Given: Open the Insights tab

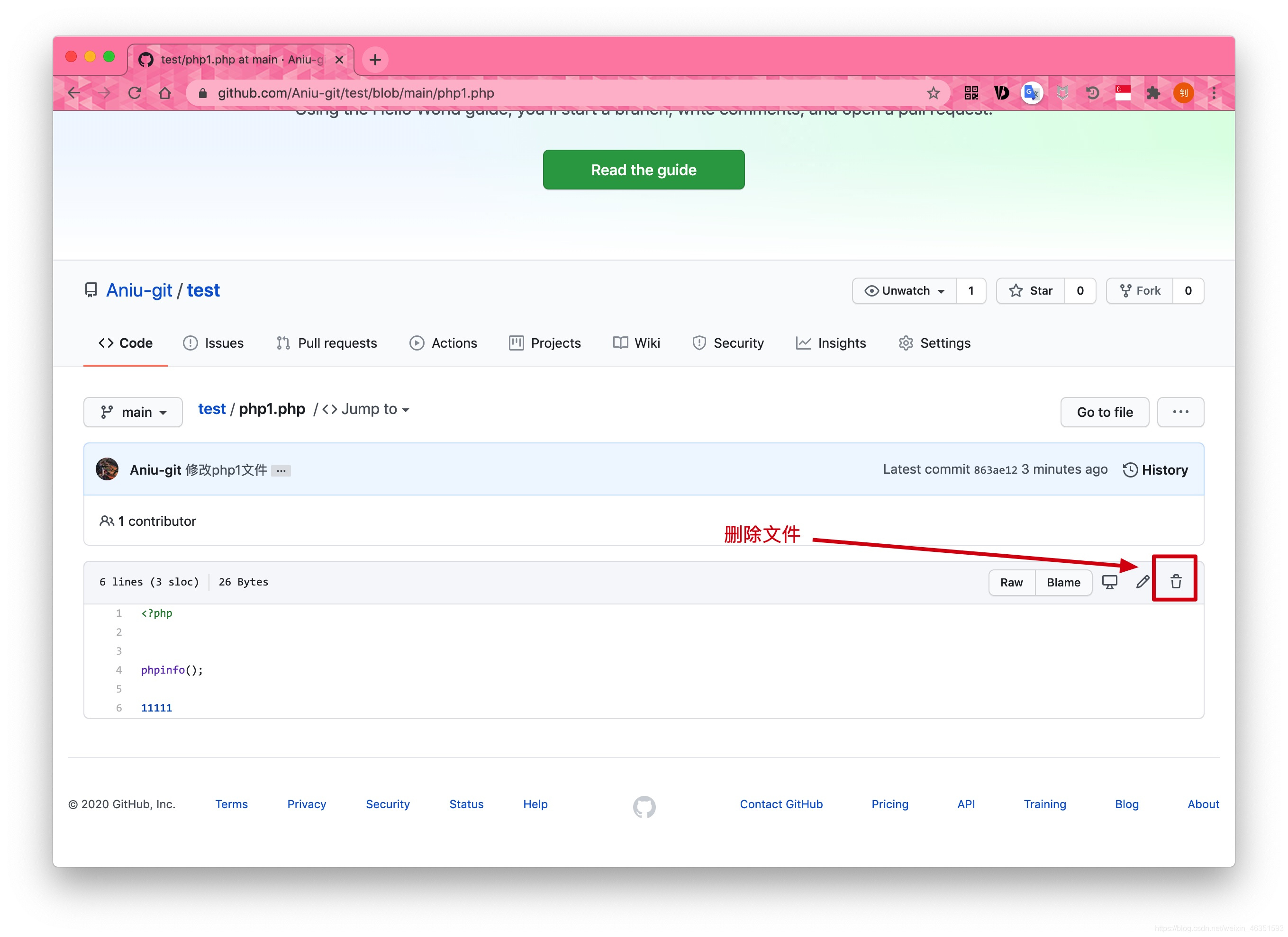Looking at the screenshot, I should 831,343.
